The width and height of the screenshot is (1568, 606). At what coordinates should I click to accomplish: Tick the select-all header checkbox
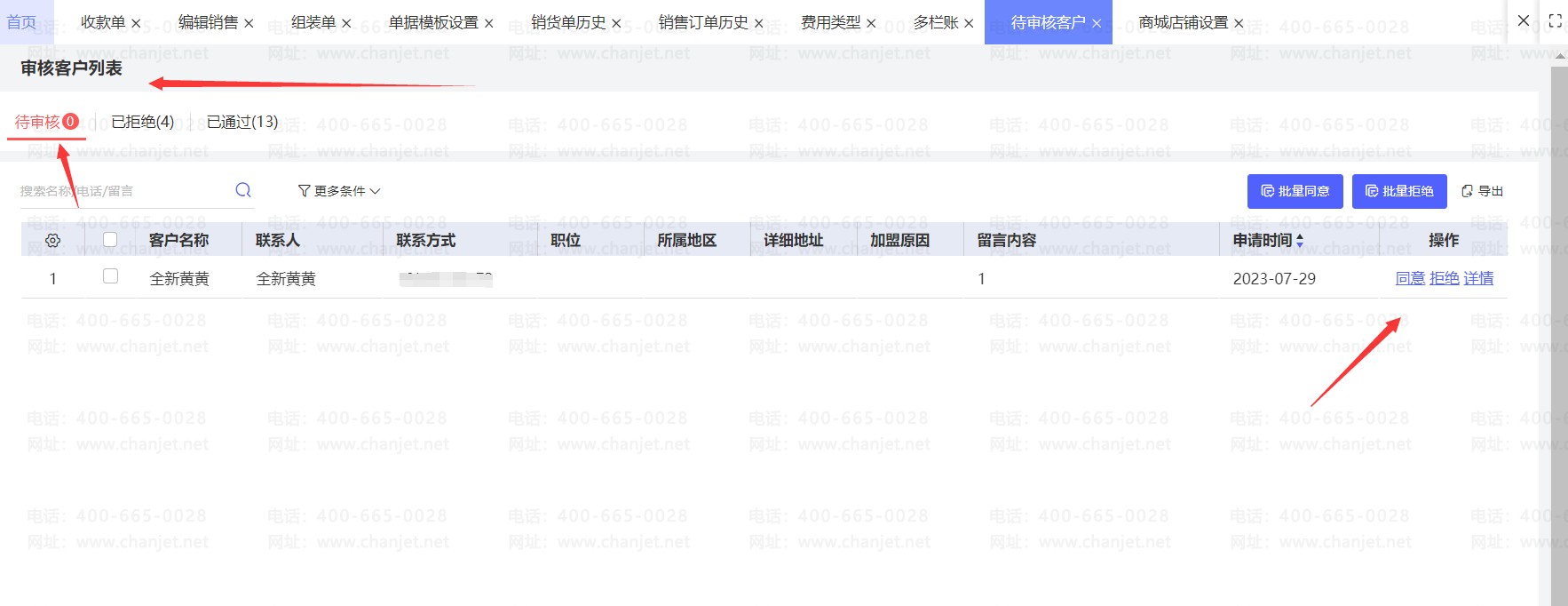click(x=110, y=239)
